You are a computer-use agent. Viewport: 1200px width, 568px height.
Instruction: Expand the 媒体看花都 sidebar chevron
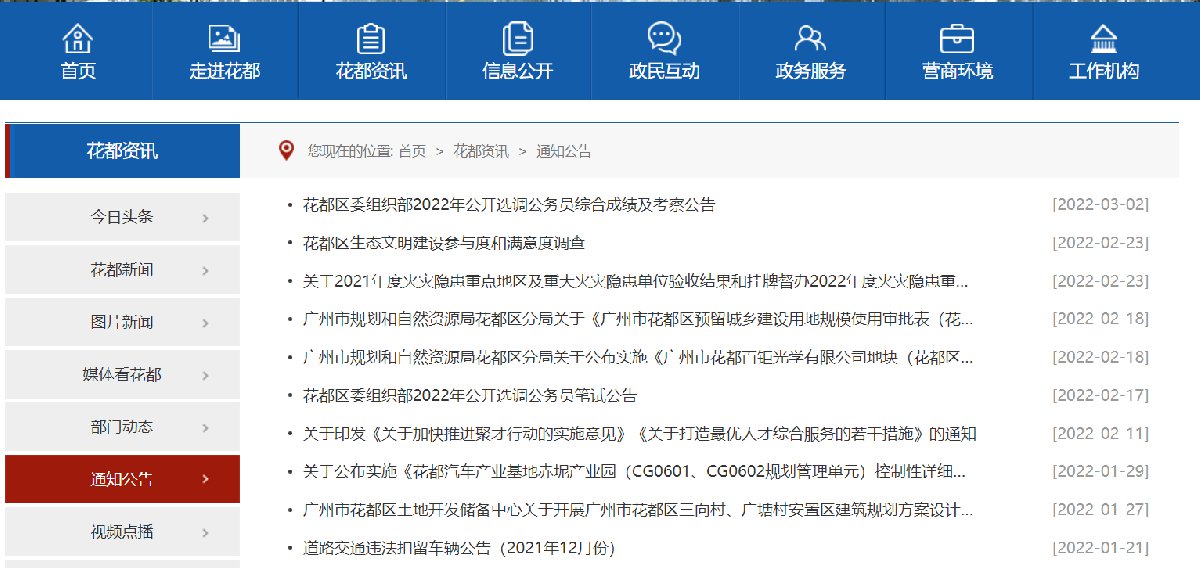click(x=205, y=375)
